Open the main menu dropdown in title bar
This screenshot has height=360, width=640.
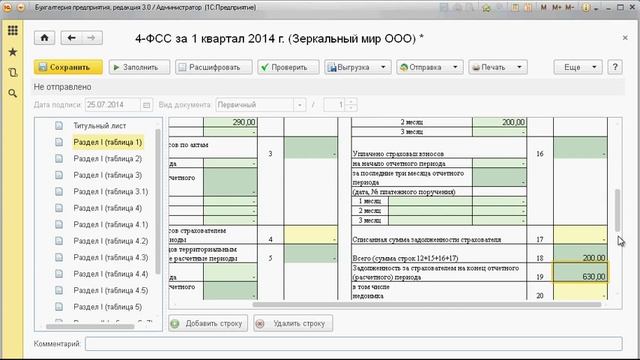pyautogui.click(x=21, y=7)
